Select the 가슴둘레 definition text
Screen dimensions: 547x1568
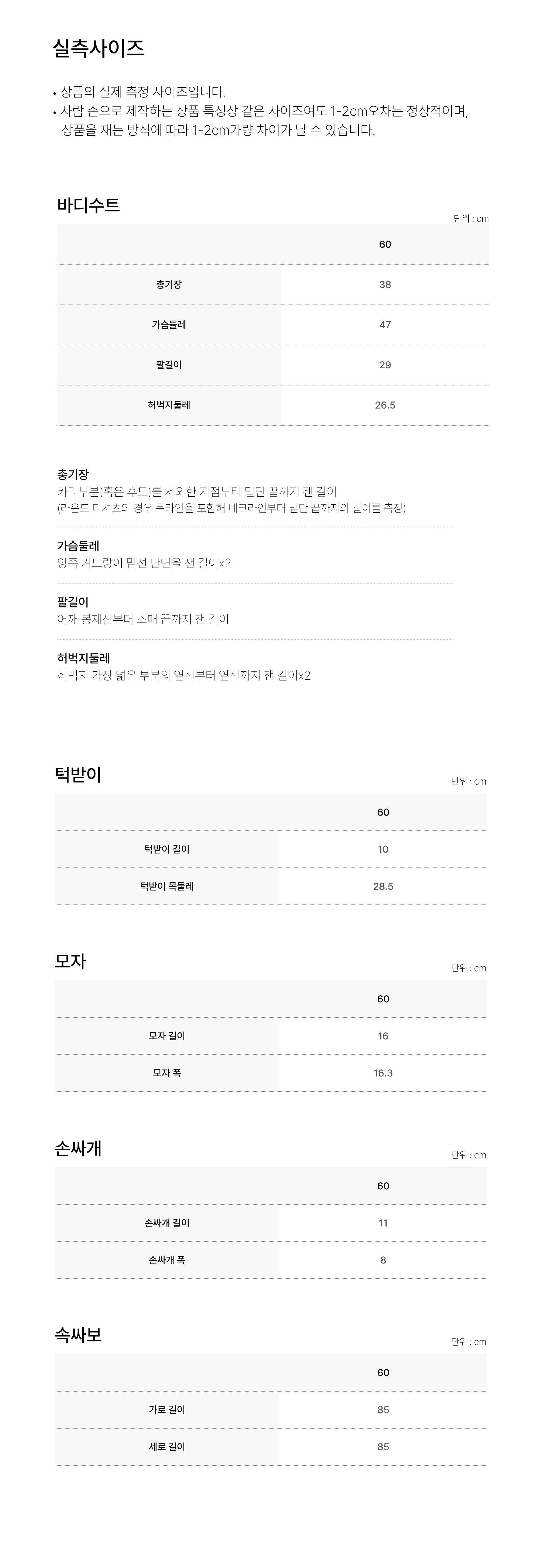click(144, 563)
